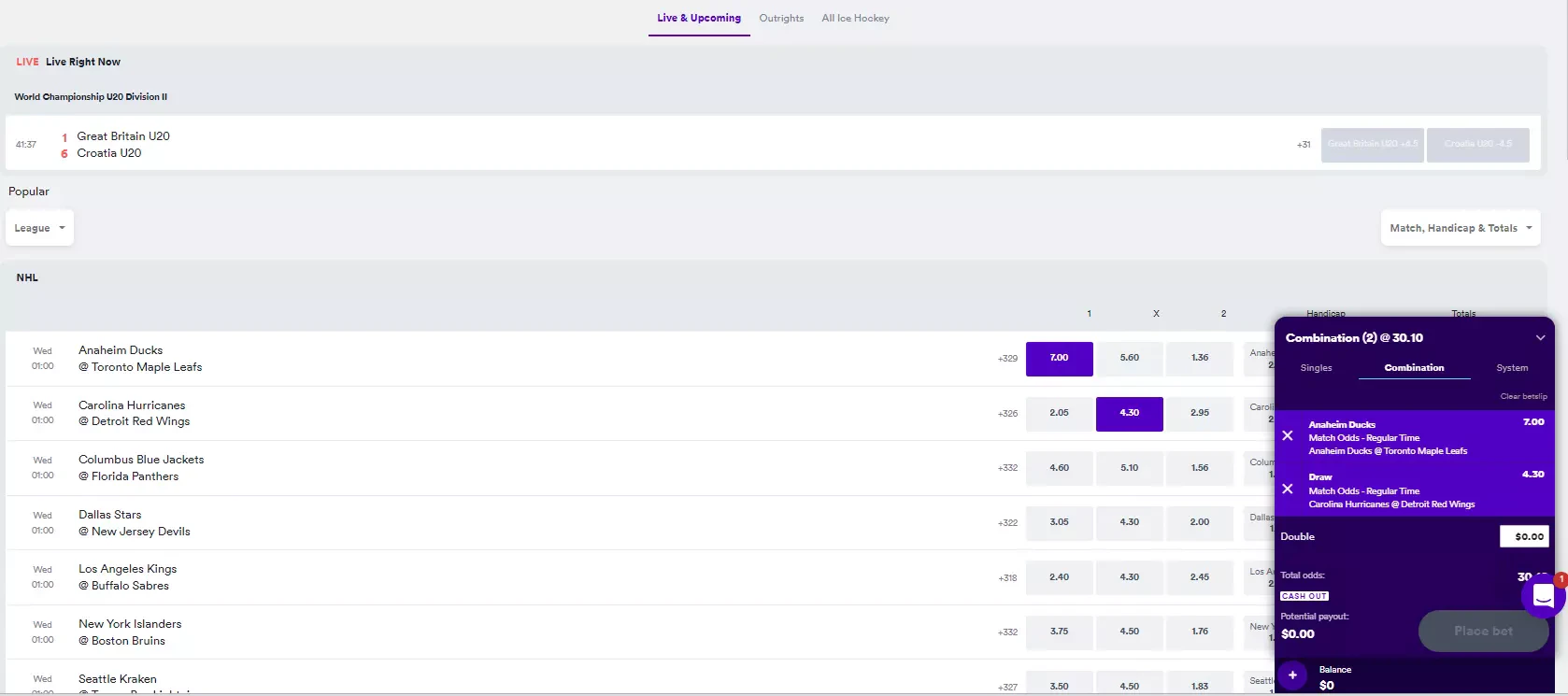Image resolution: width=1568 pixels, height=696 pixels.
Task: Click the CASH OUT badge
Action: [x=1304, y=596]
